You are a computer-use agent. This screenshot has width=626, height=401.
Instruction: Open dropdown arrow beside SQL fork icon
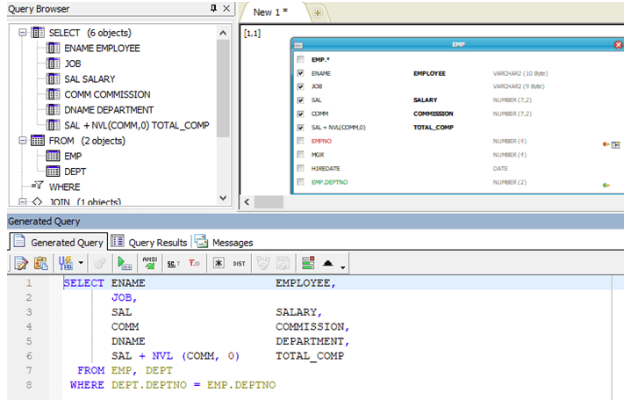81,262
